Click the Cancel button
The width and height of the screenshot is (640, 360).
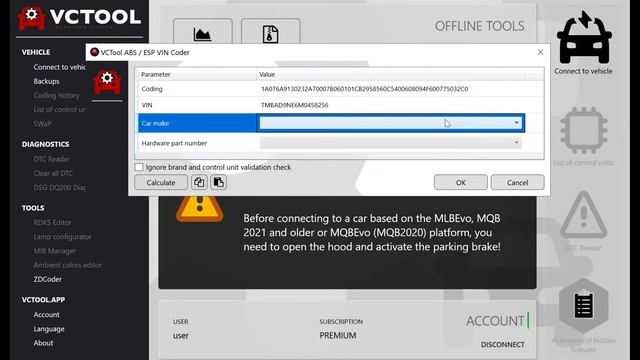coord(517,182)
